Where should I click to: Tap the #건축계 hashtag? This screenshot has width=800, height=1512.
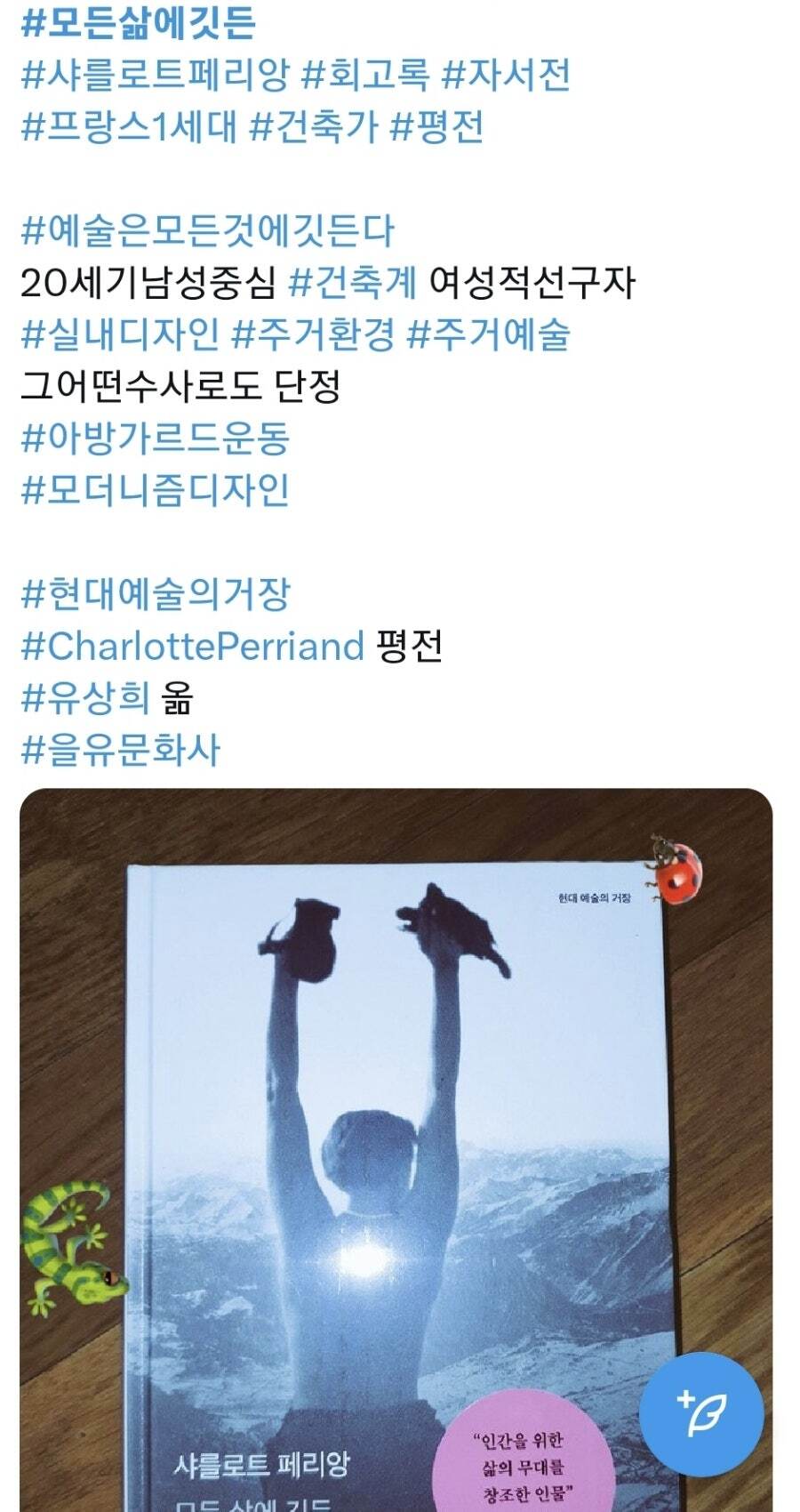pos(354,283)
